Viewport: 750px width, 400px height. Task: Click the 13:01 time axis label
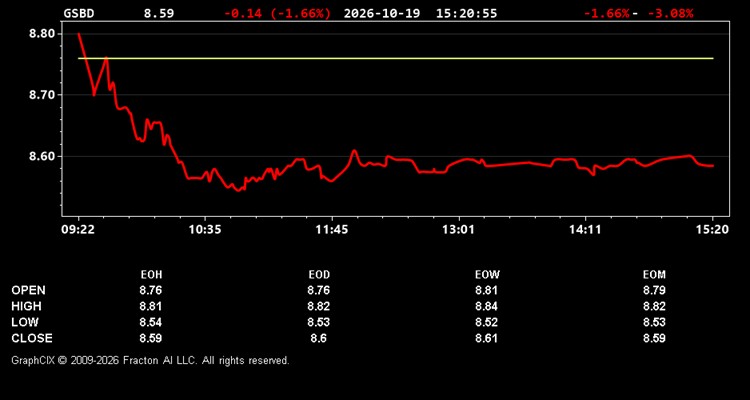[459, 230]
